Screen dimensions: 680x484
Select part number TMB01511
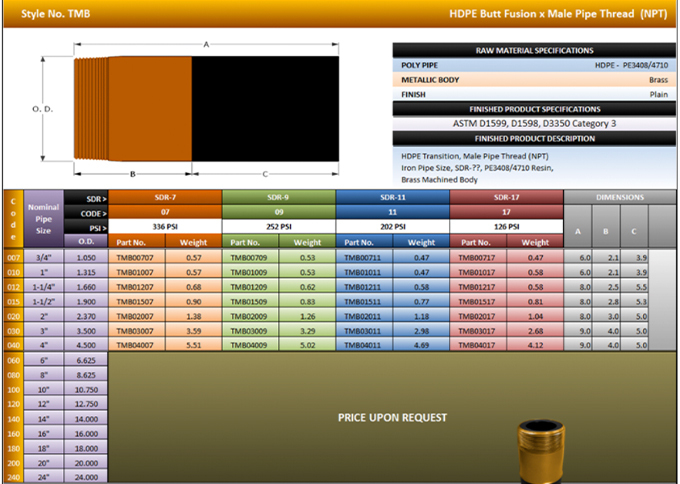(x=363, y=301)
